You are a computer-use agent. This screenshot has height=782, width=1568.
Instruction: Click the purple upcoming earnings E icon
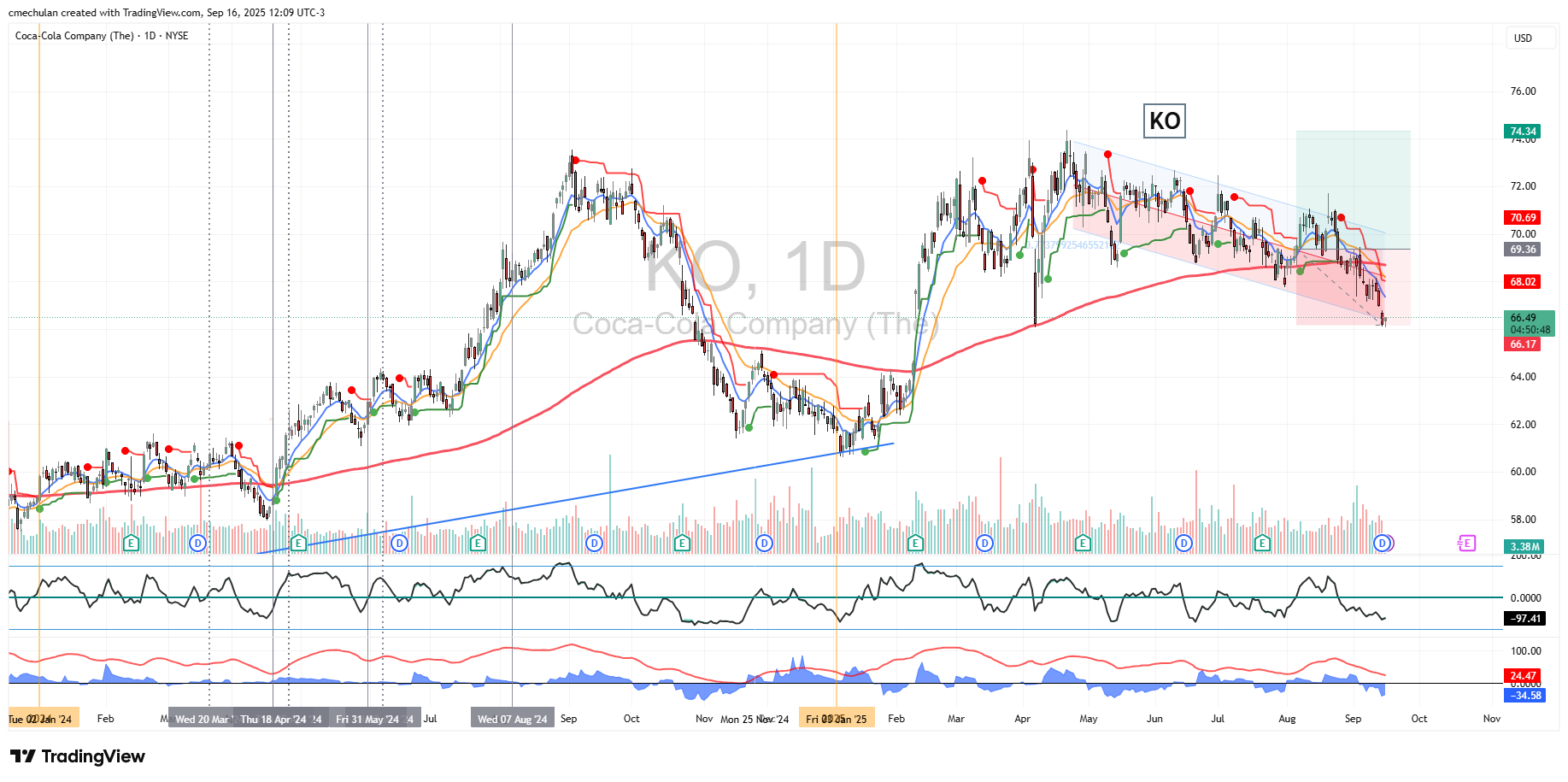(x=1467, y=543)
